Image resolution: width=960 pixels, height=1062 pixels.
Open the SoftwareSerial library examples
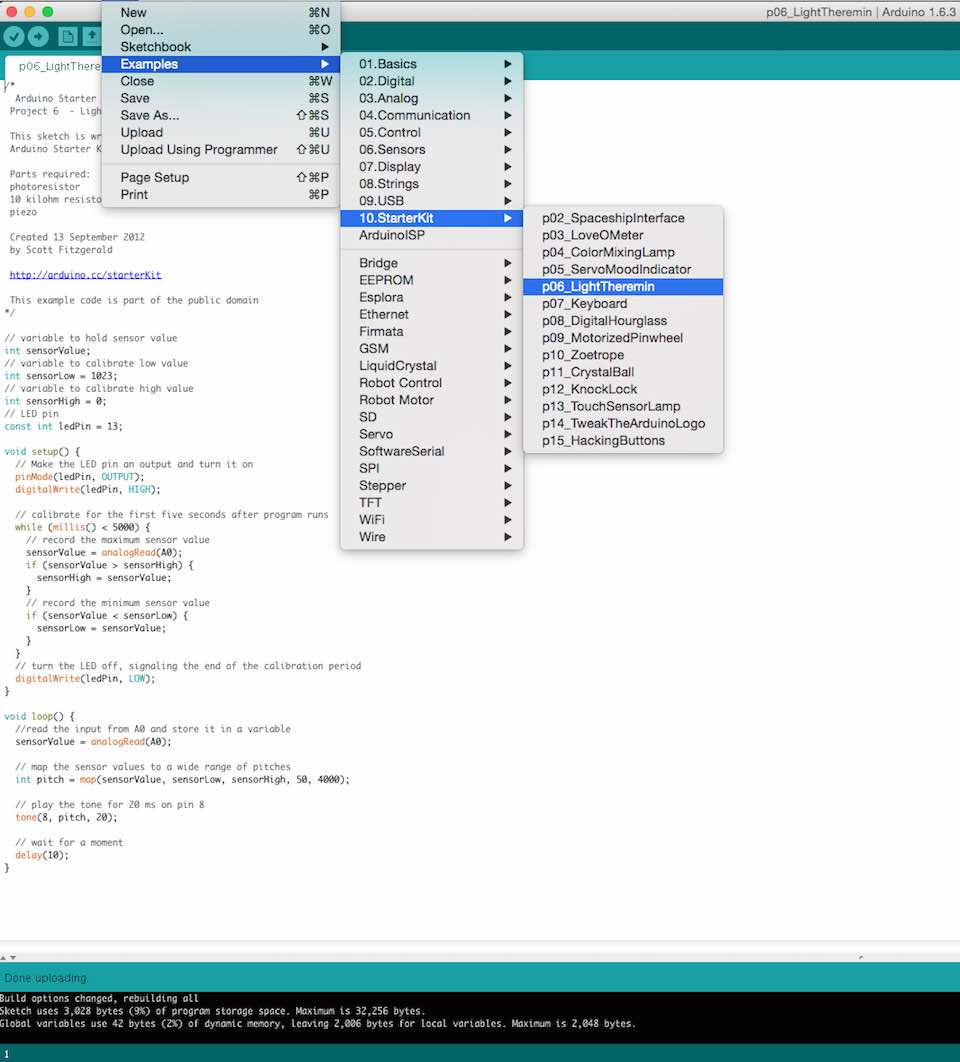pyautogui.click(x=432, y=451)
